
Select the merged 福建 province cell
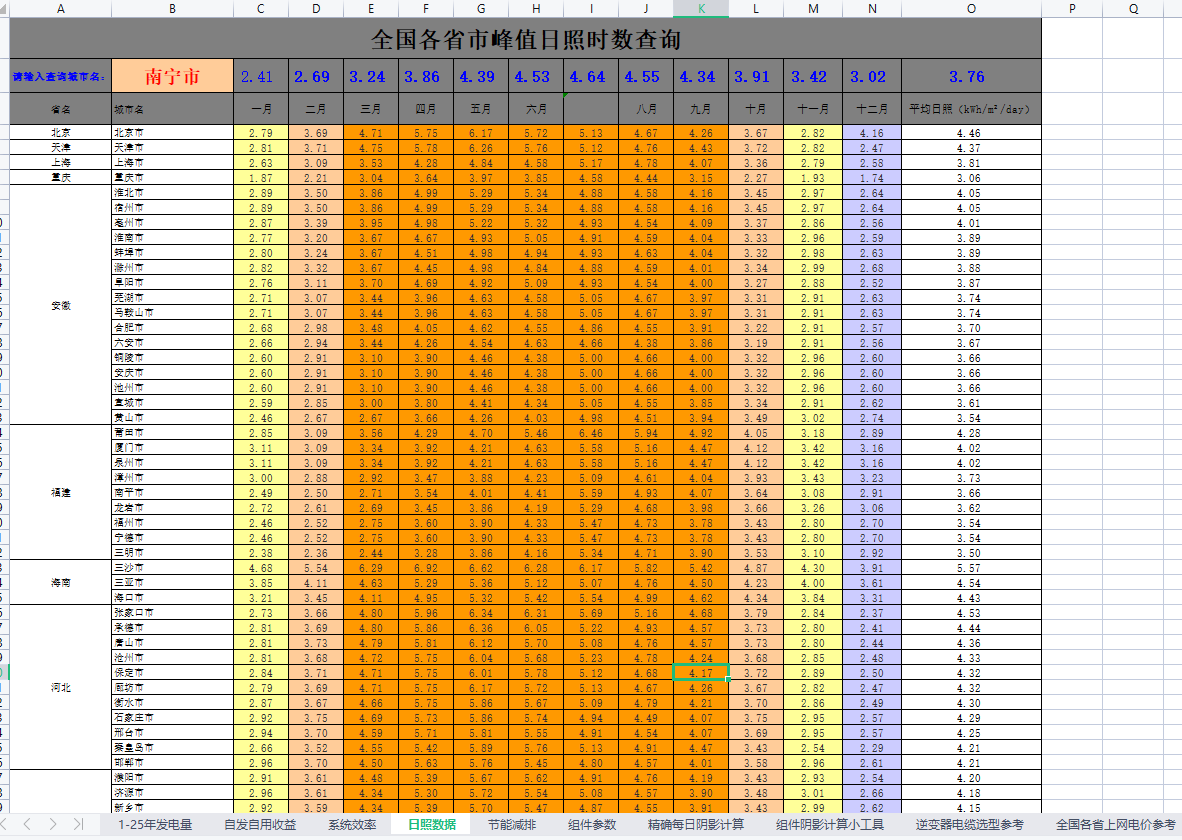pyautogui.click(x=60, y=492)
